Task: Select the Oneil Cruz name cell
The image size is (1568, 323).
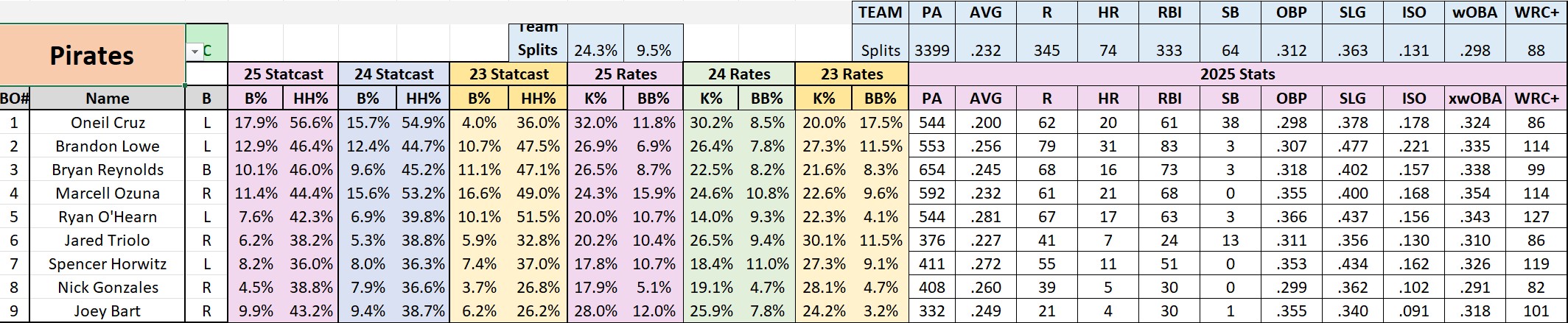Action: (108, 123)
